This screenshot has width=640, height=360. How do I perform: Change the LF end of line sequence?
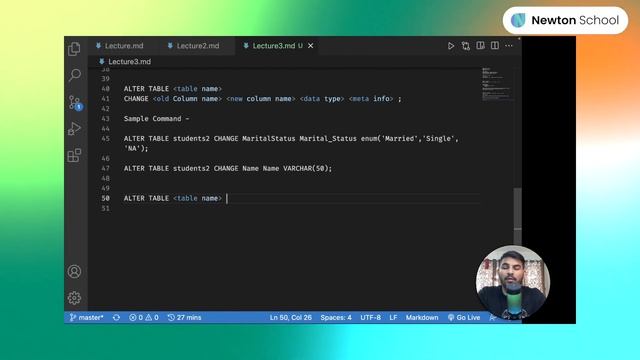coord(393,318)
